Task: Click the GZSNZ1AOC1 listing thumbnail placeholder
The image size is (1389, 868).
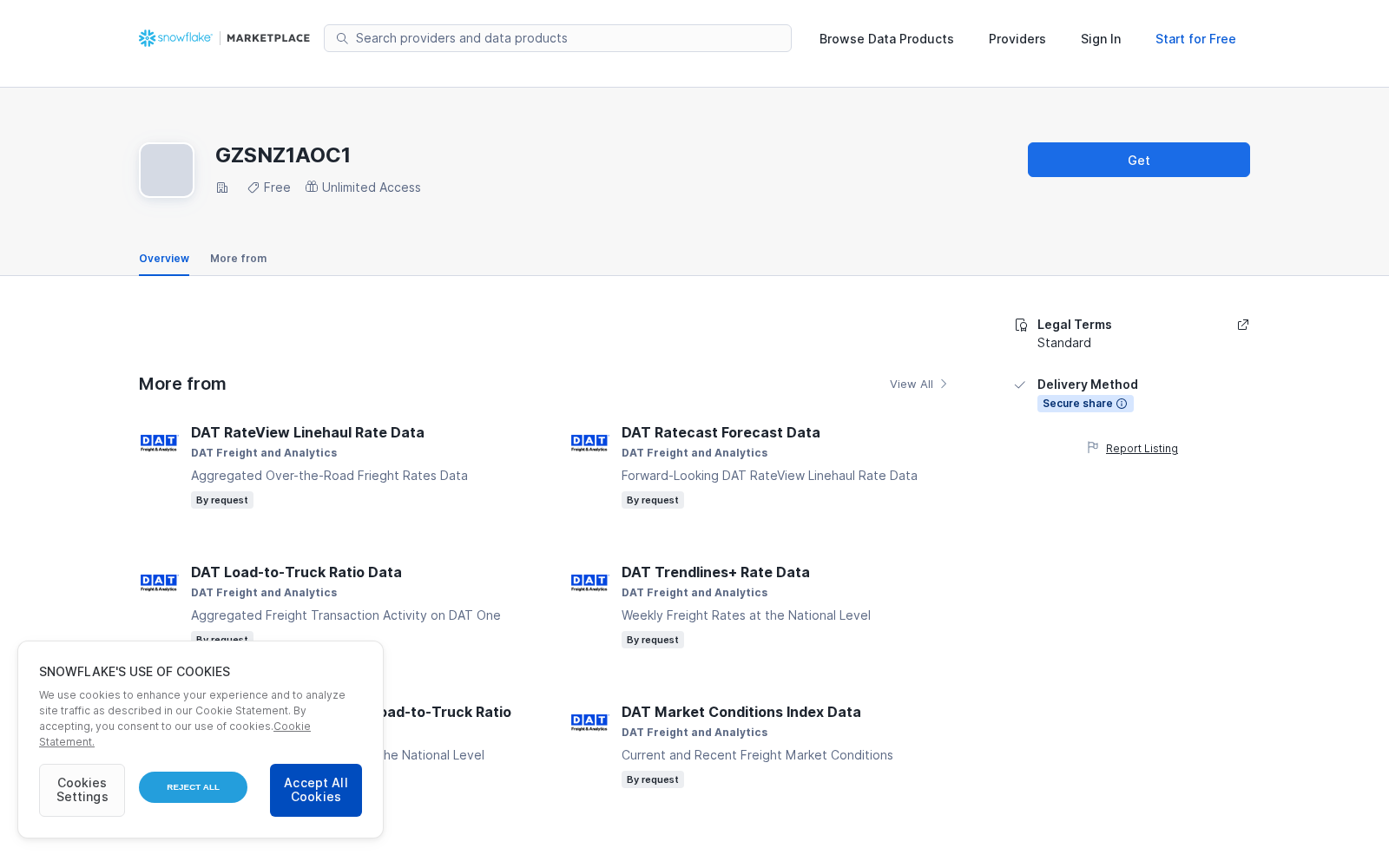Action: click(167, 170)
